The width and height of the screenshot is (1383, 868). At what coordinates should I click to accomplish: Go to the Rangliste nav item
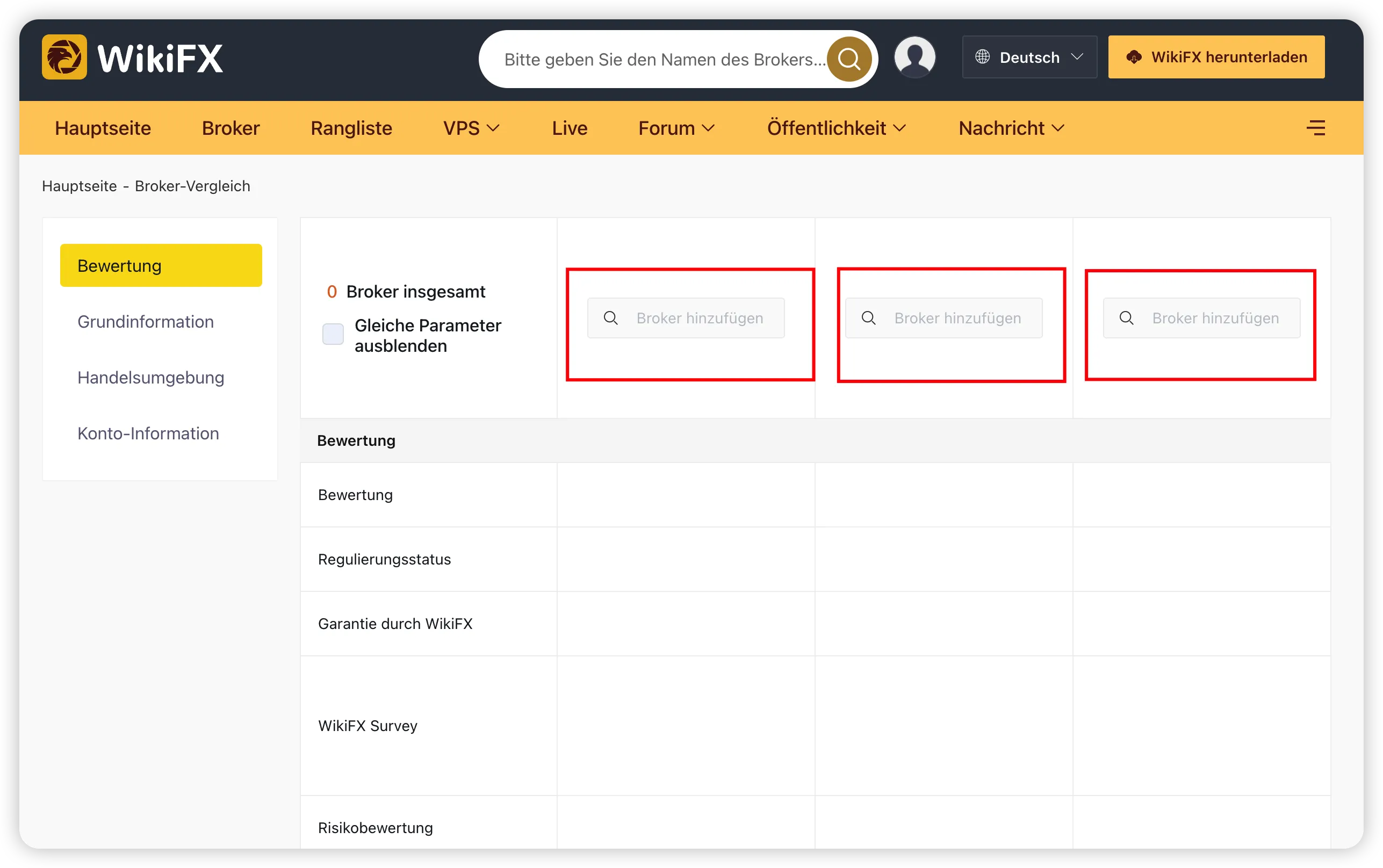(351, 128)
